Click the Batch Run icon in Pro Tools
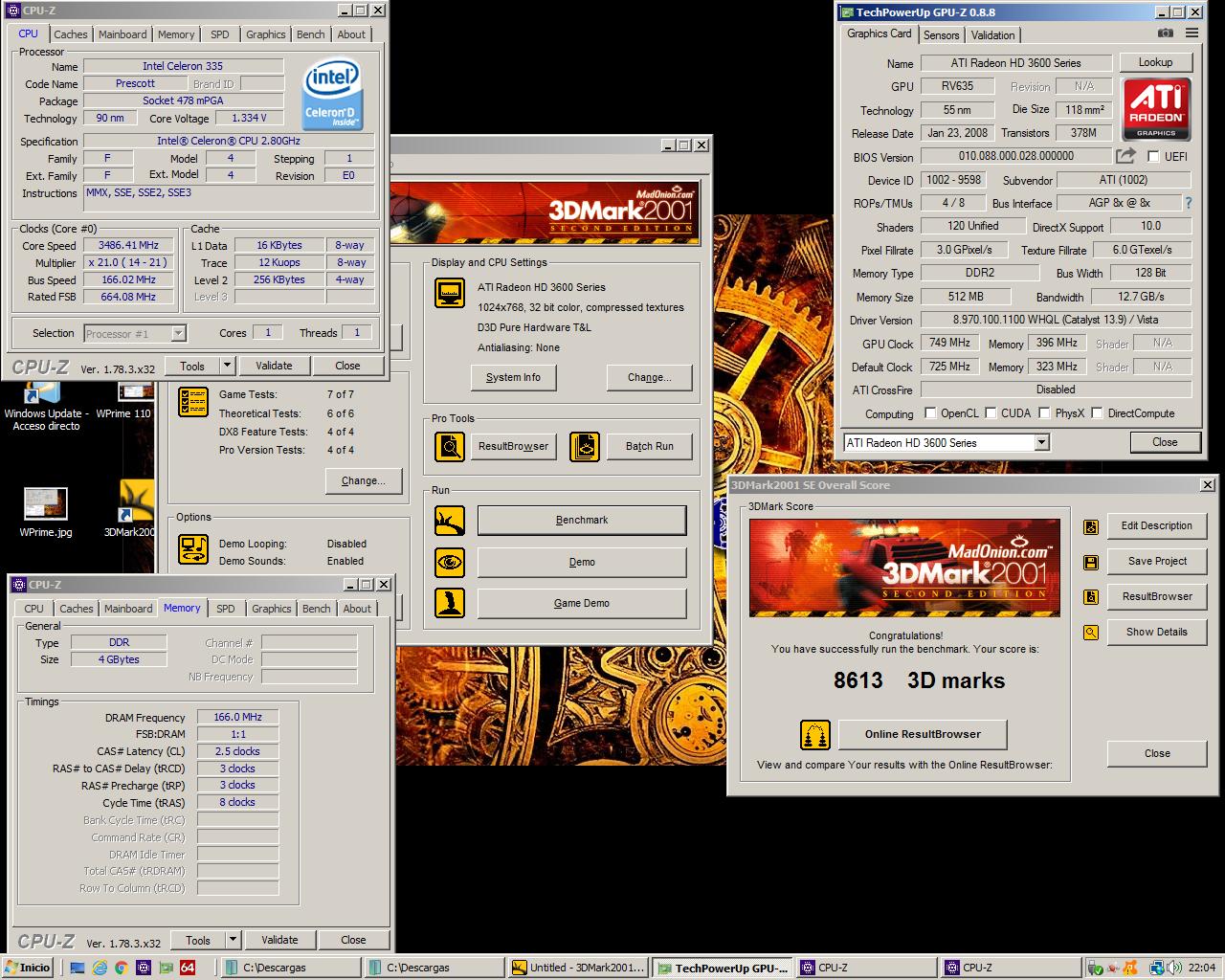This screenshot has width=1225, height=980. 585,446
